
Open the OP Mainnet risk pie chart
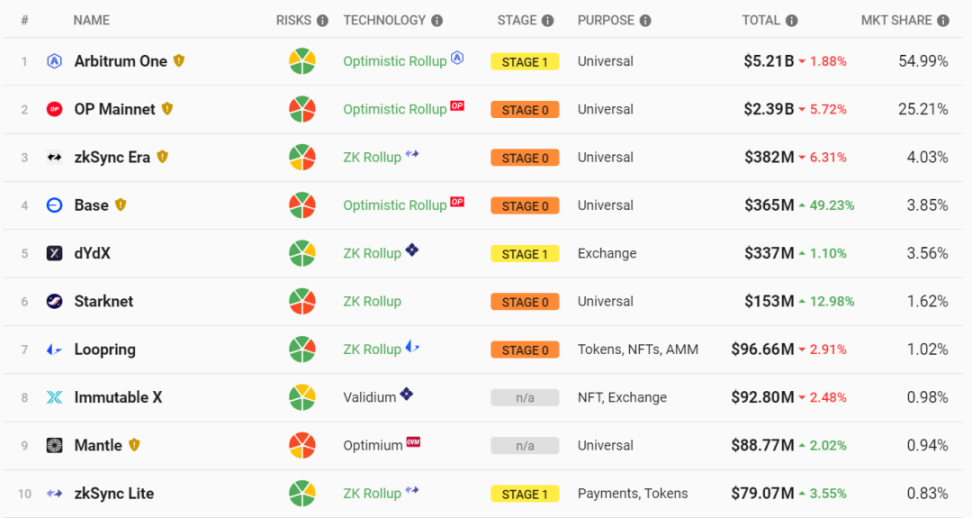303,109
